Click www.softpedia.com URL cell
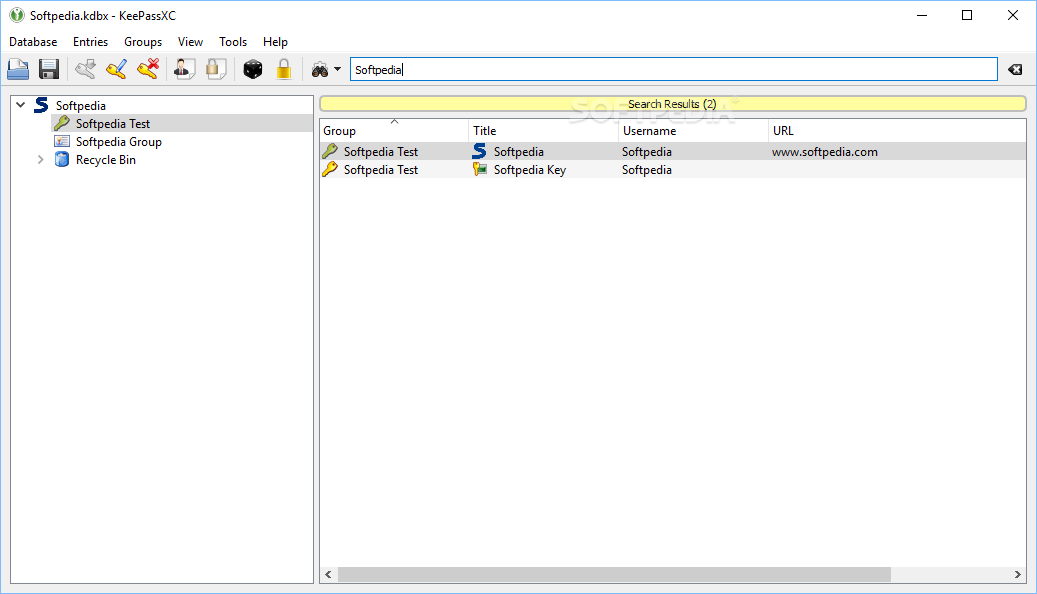This screenshot has width=1037, height=594. tap(825, 151)
